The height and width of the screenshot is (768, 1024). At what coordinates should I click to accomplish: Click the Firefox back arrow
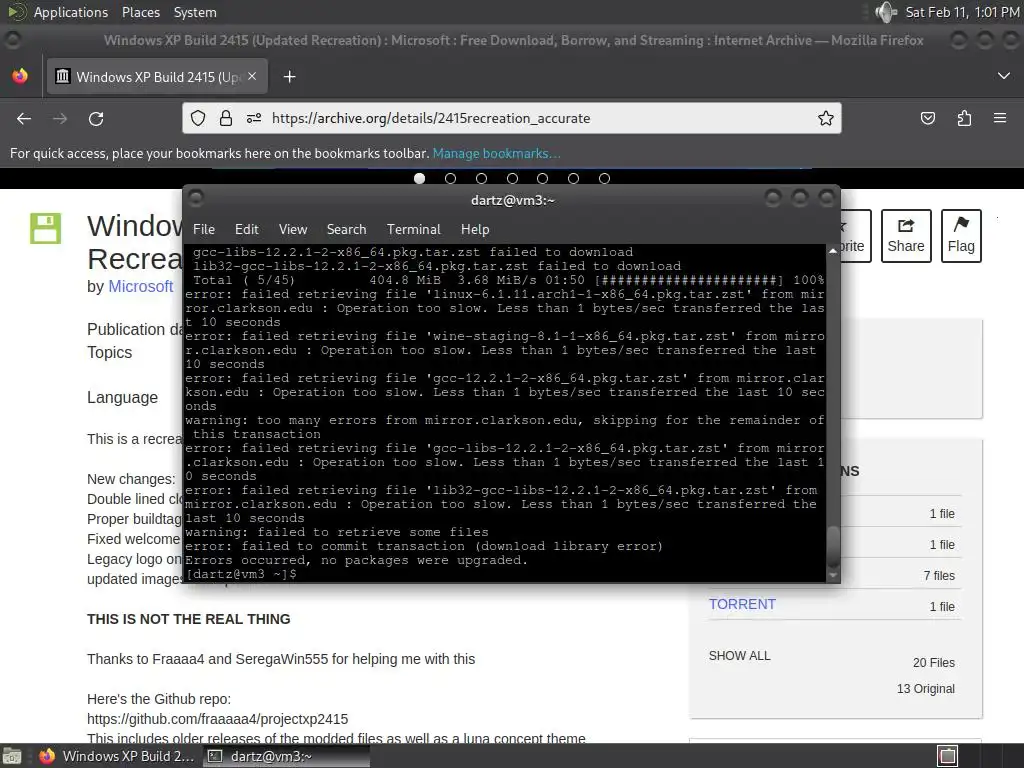[24, 118]
